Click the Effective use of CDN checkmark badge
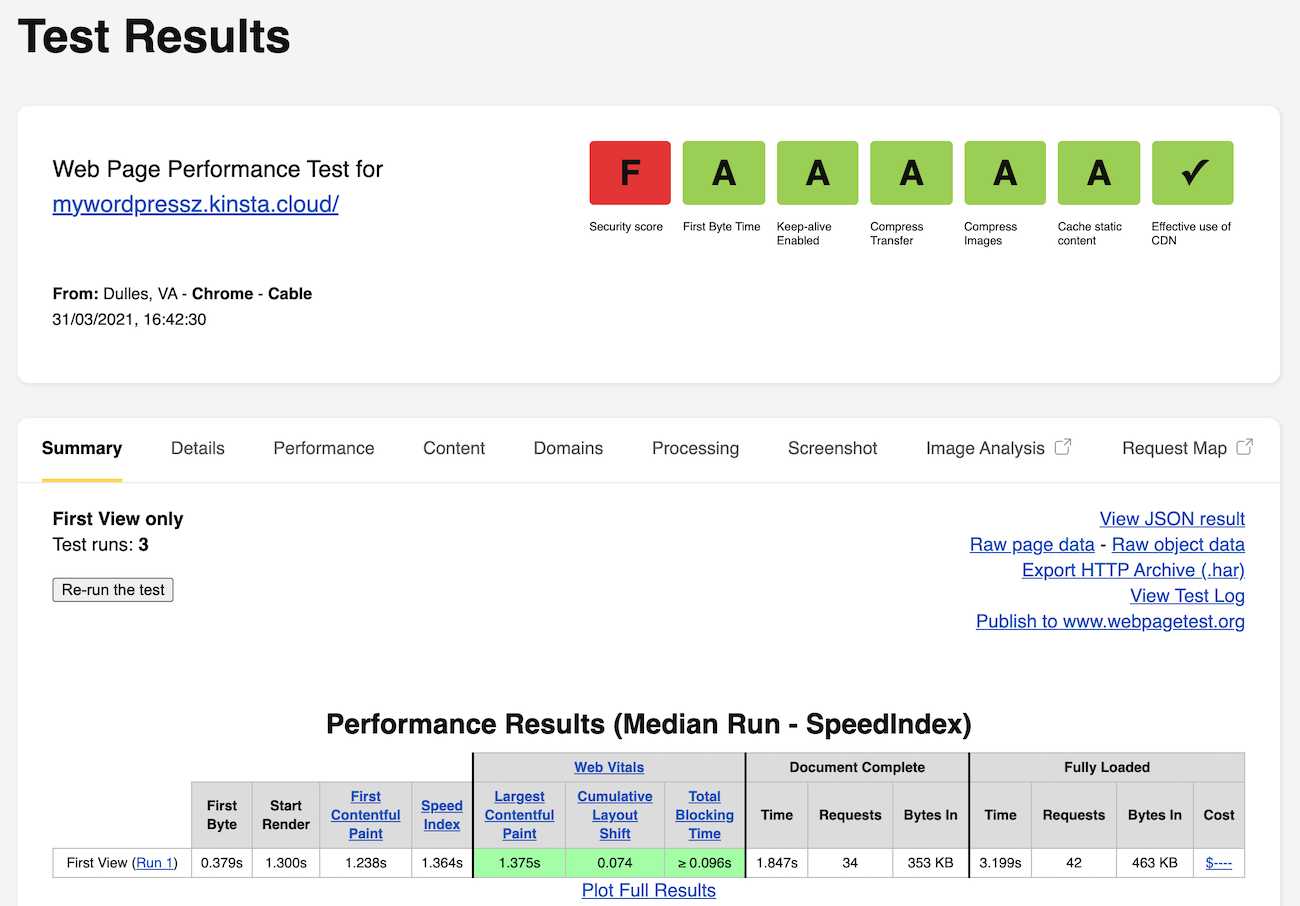The height and width of the screenshot is (906, 1300). click(1193, 173)
